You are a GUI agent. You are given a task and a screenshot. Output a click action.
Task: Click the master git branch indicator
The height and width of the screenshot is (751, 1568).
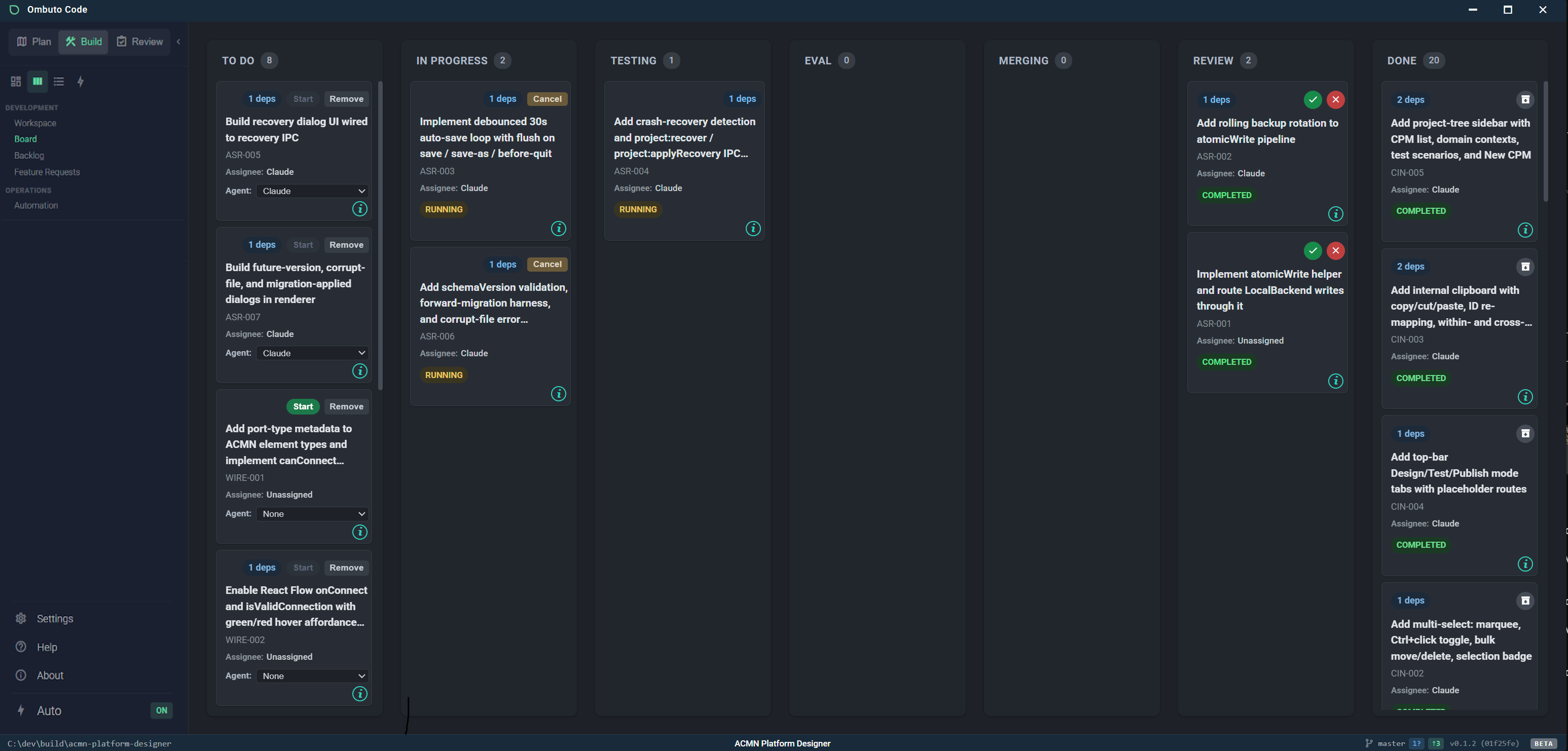[1385, 743]
